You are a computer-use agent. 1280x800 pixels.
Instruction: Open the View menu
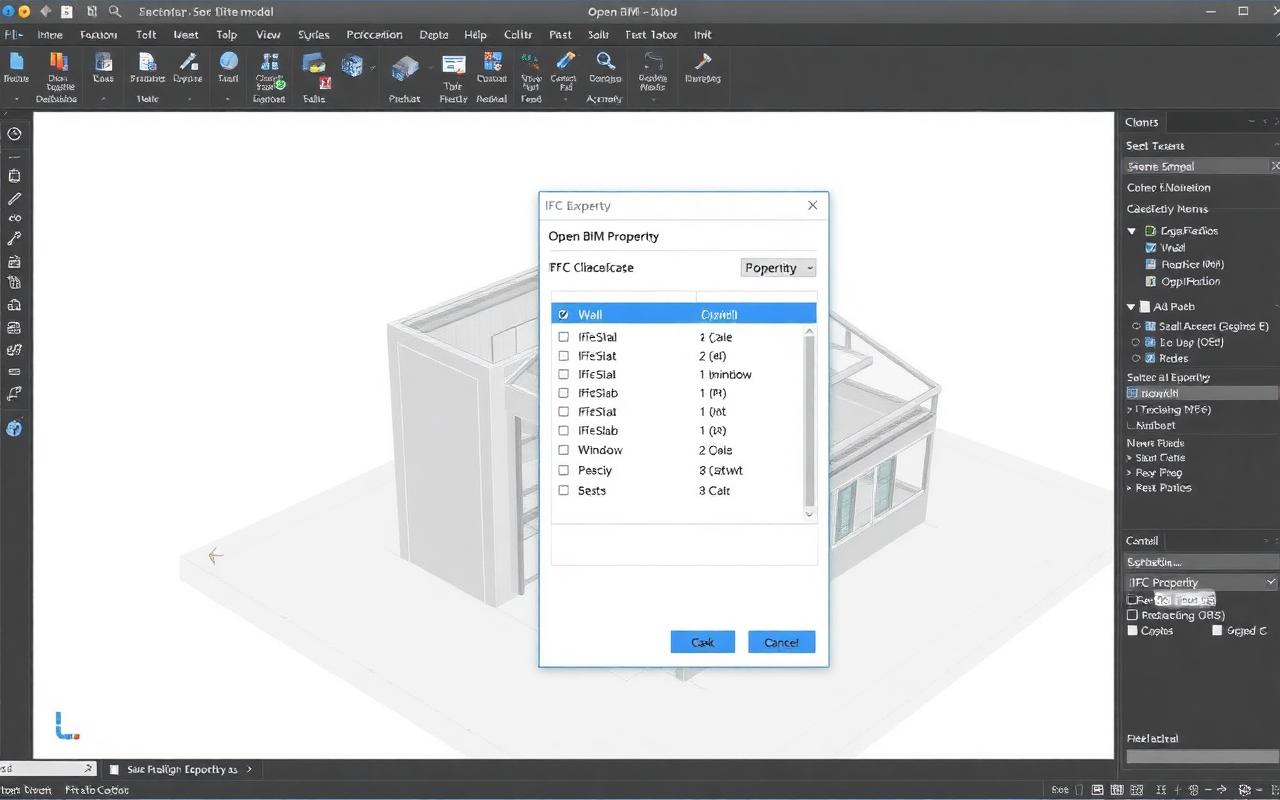[268, 34]
